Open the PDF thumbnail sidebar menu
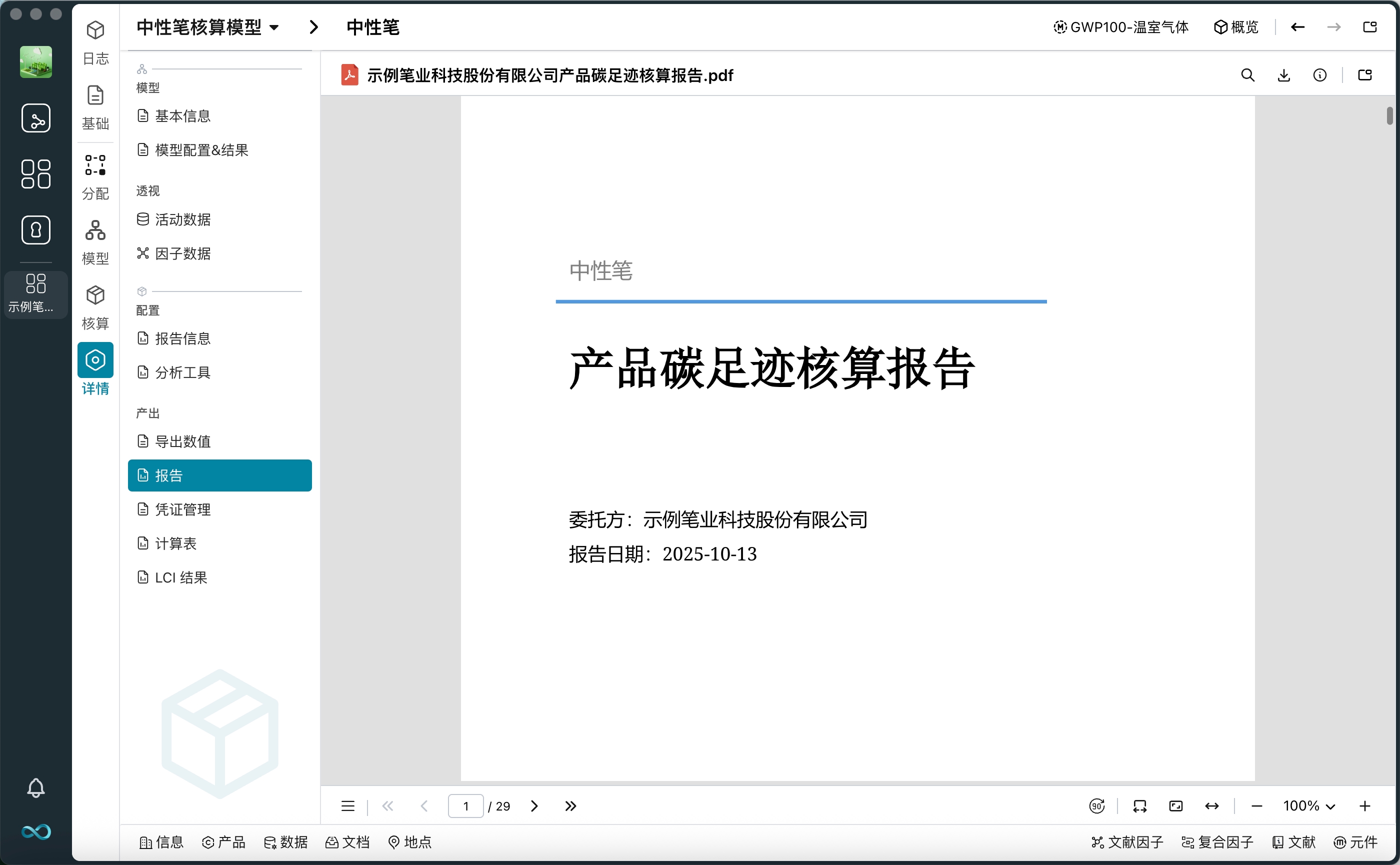The width and height of the screenshot is (1400, 865). tap(347, 805)
